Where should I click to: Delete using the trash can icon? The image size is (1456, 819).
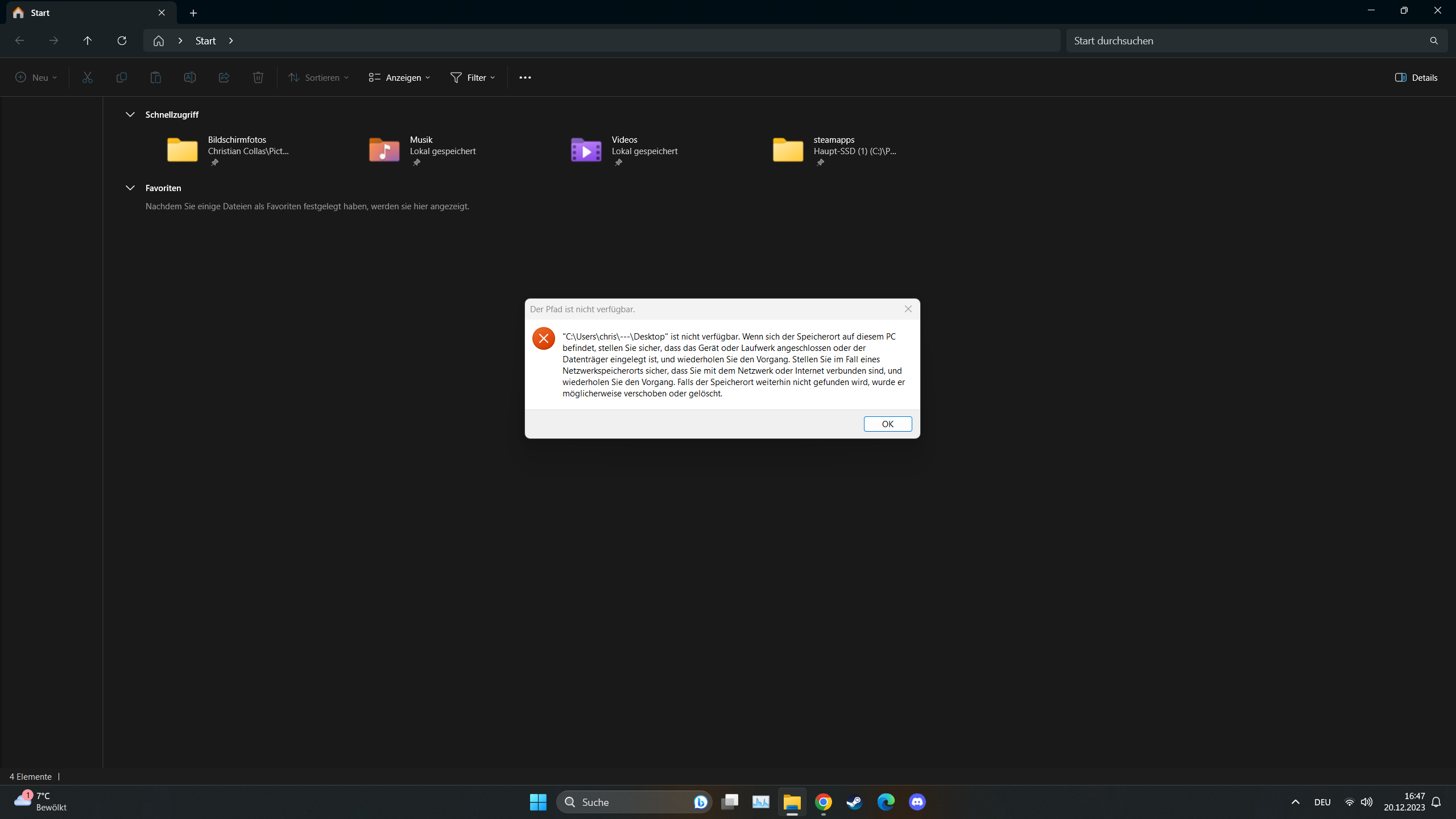(258, 77)
